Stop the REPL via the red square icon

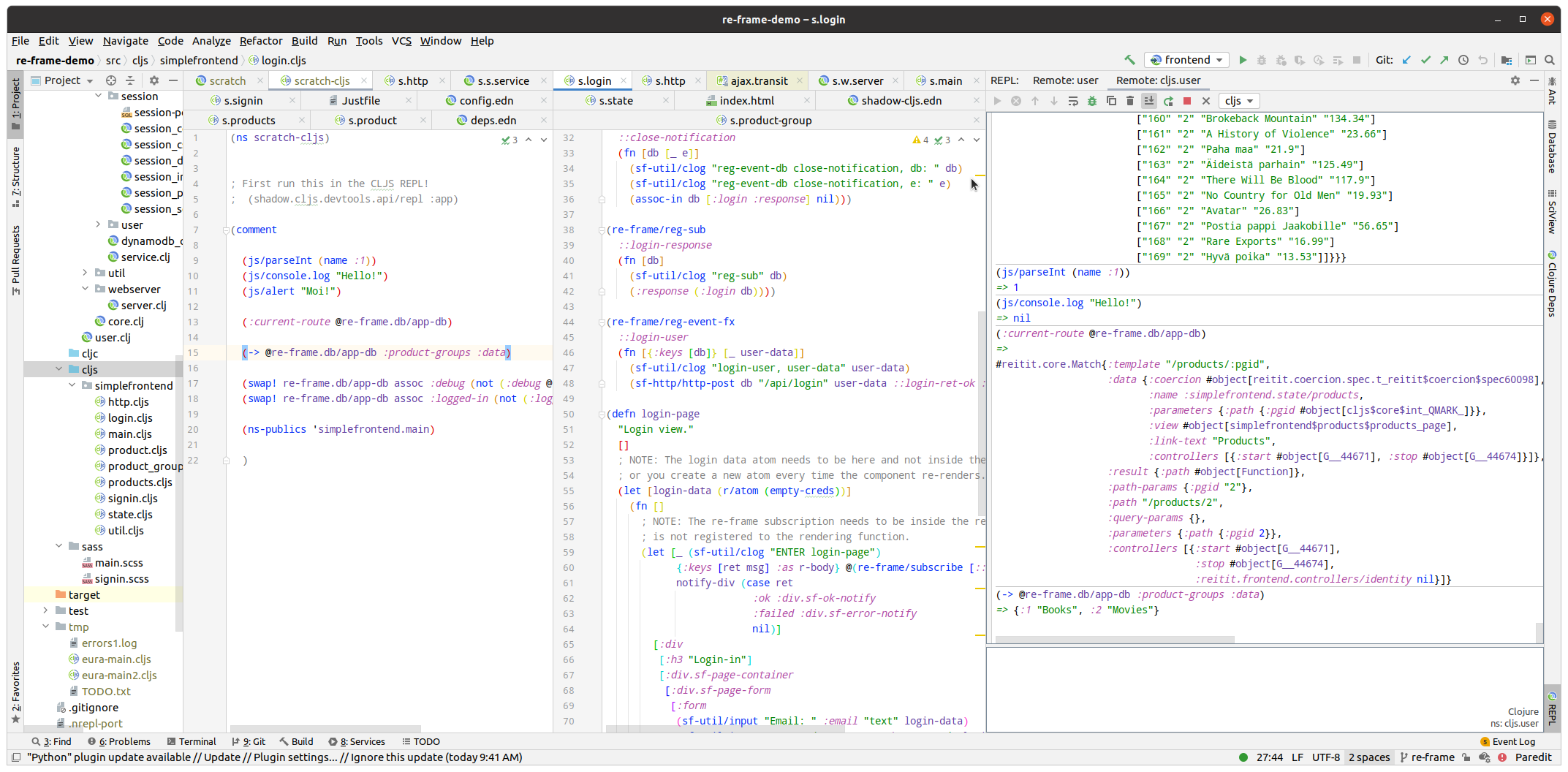[x=1185, y=101]
